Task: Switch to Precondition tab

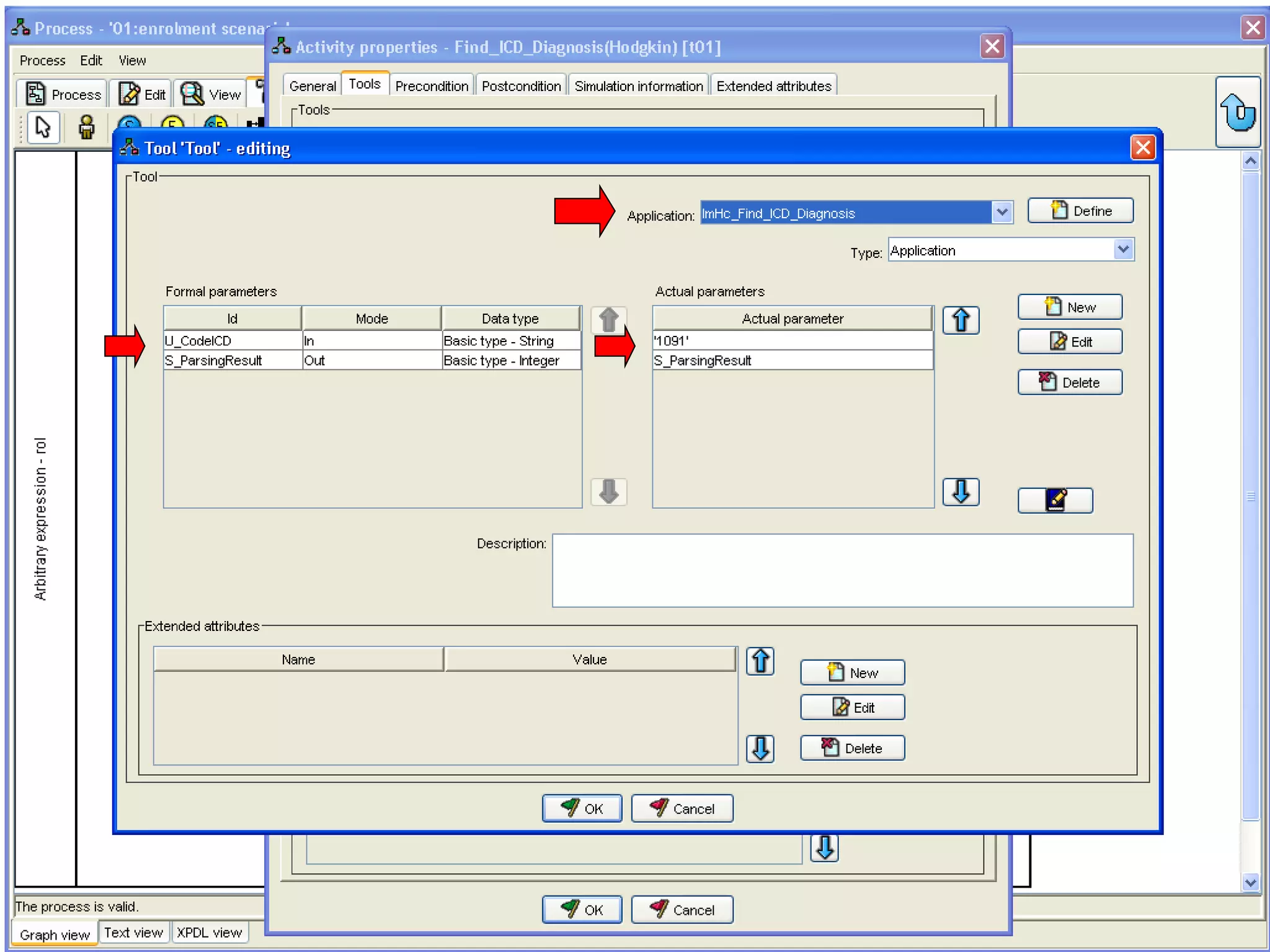Action: 432,86
